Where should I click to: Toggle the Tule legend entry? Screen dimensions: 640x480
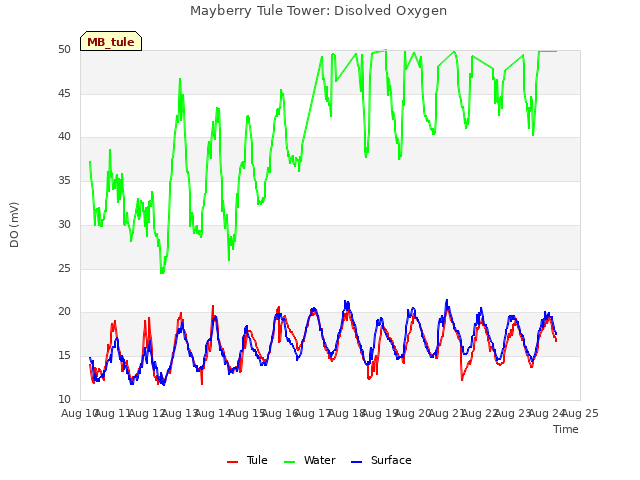click(x=247, y=460)
